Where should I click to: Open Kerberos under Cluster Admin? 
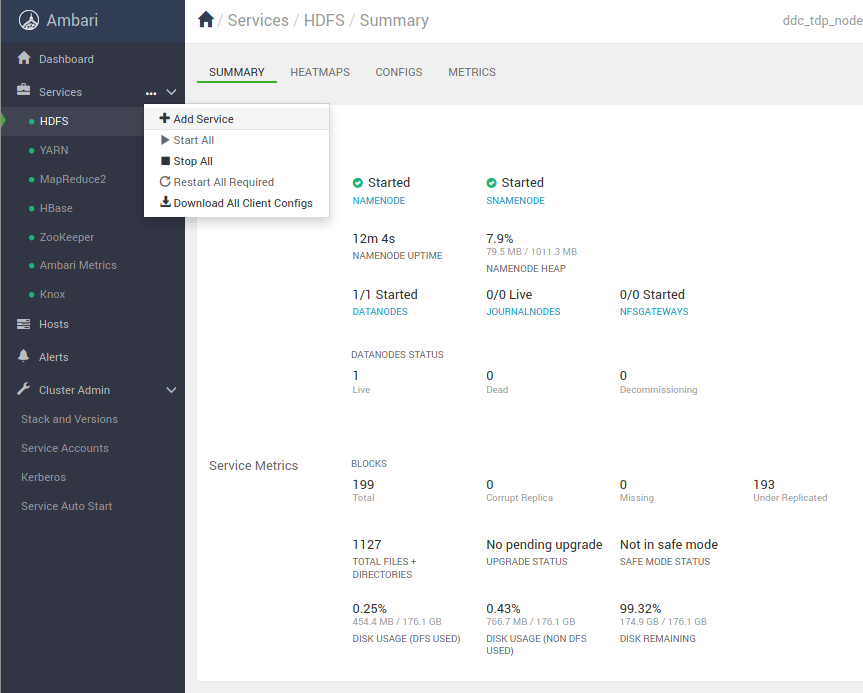tap(43, 477)
